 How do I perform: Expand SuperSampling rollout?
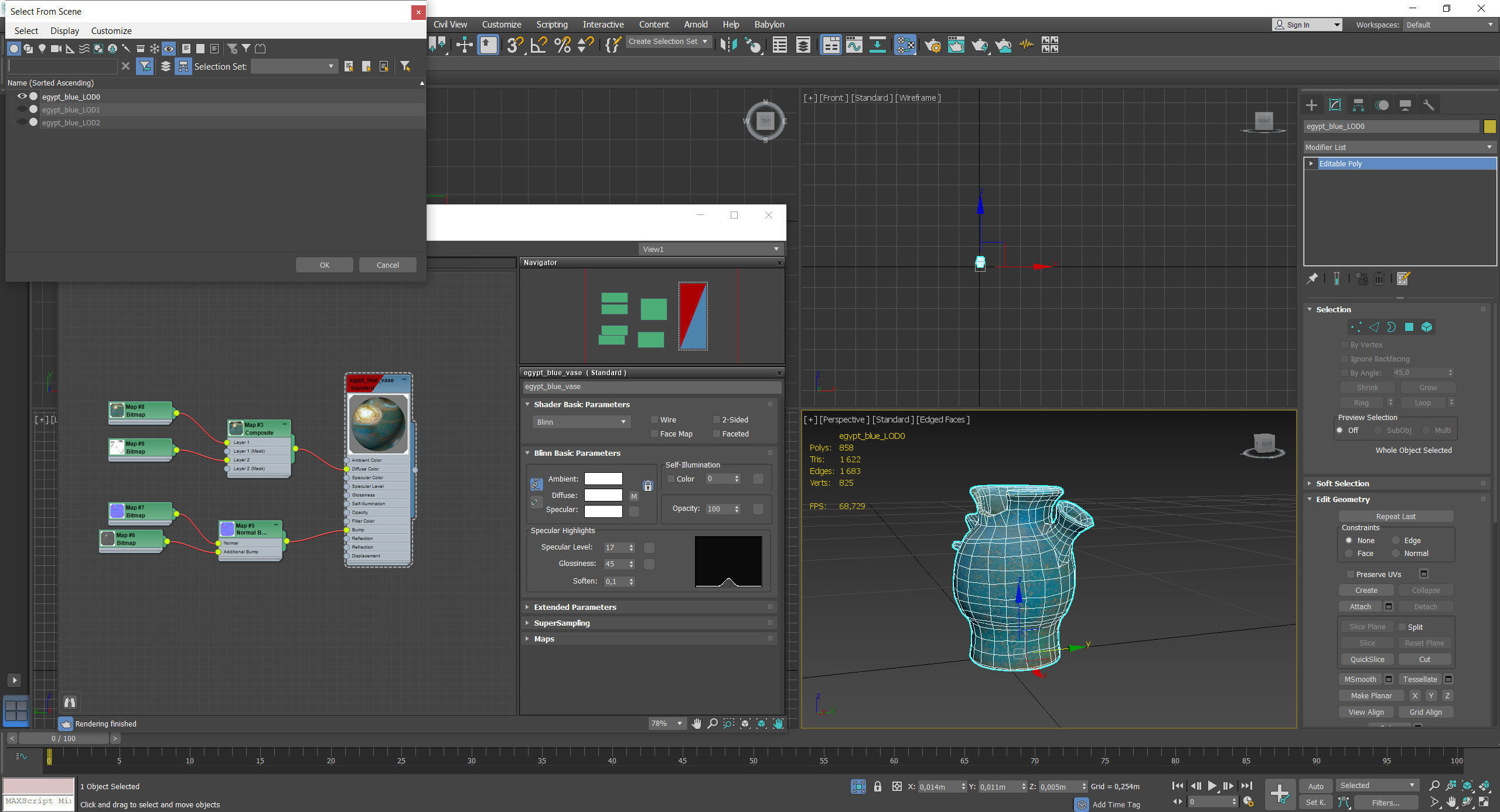pos(649,623)
